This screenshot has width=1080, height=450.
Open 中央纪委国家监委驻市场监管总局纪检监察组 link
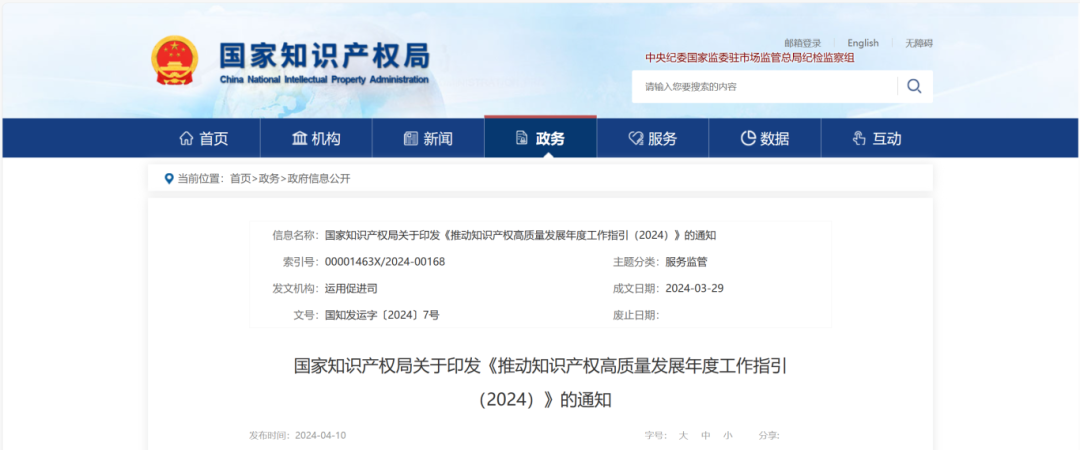pyautogui.click(x=750, y=58)
